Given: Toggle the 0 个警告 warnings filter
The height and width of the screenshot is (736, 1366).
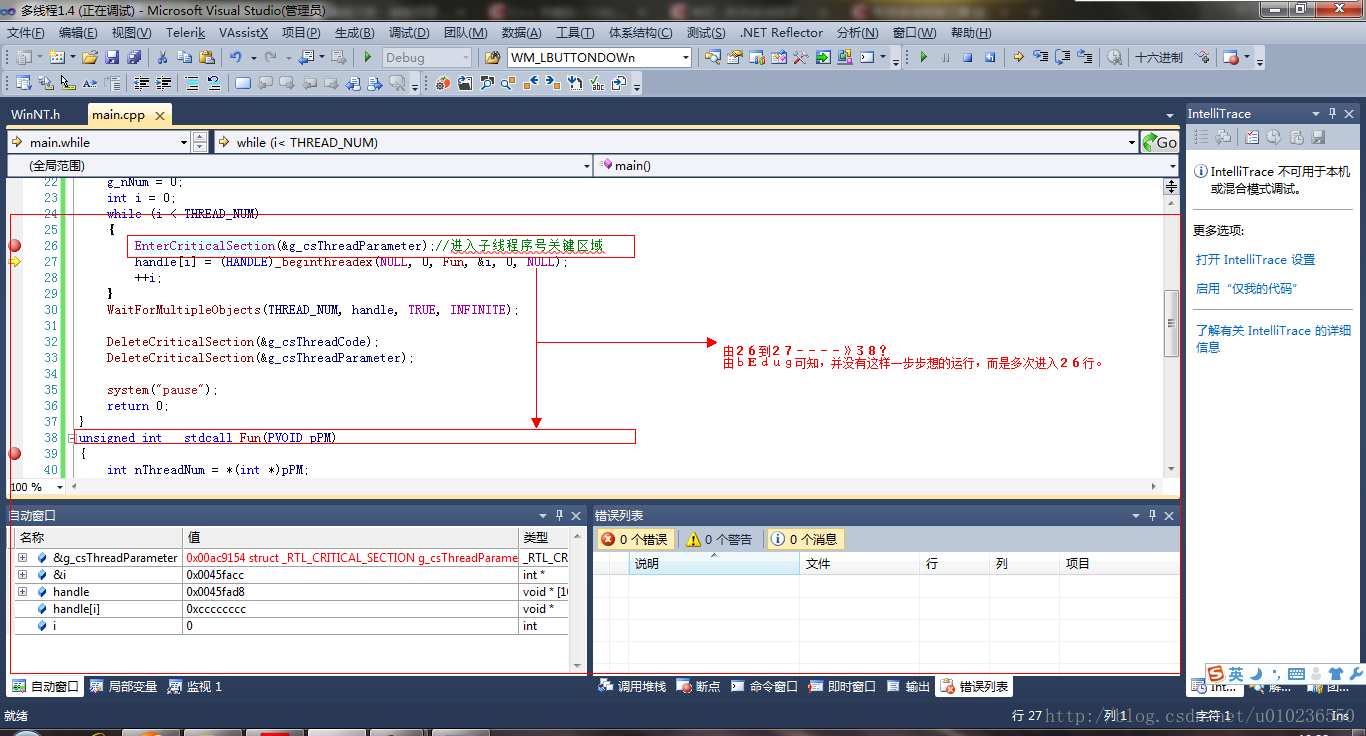Looking at the screenshot, I should (x=719, y=540).
